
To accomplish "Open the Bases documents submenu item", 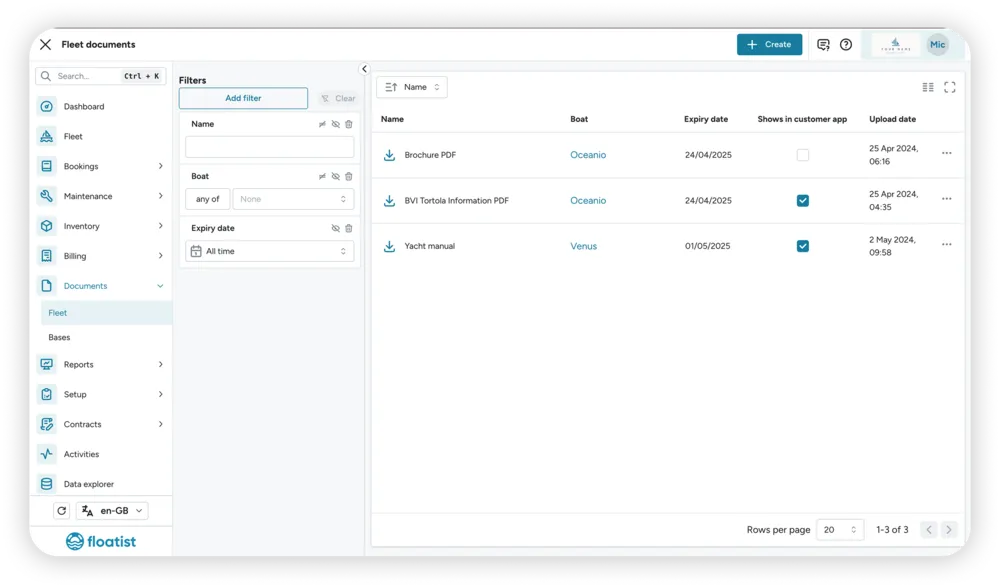I will tap(59, 338).
